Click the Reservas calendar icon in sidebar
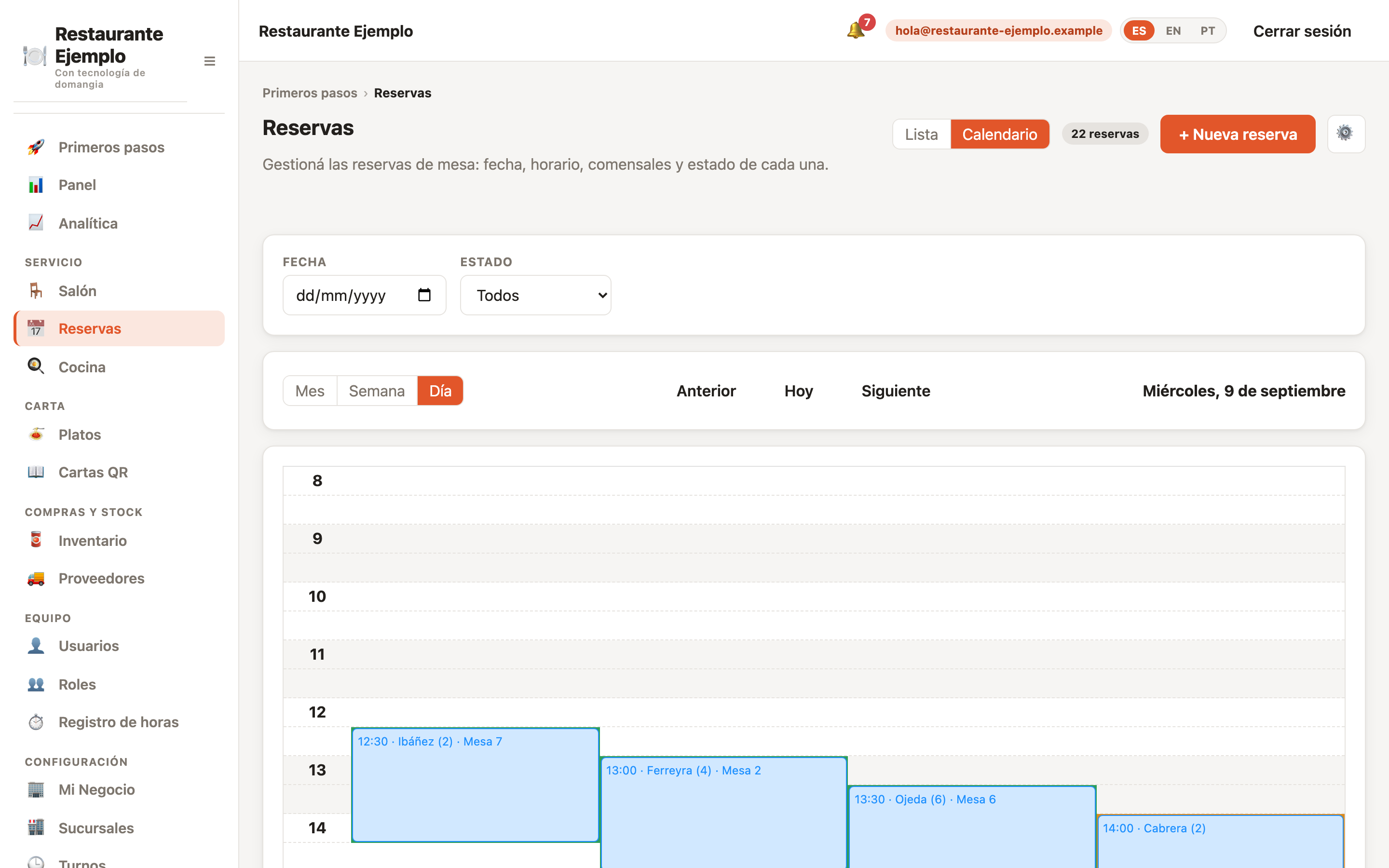The image size is (1389, 868). [36, 328]
